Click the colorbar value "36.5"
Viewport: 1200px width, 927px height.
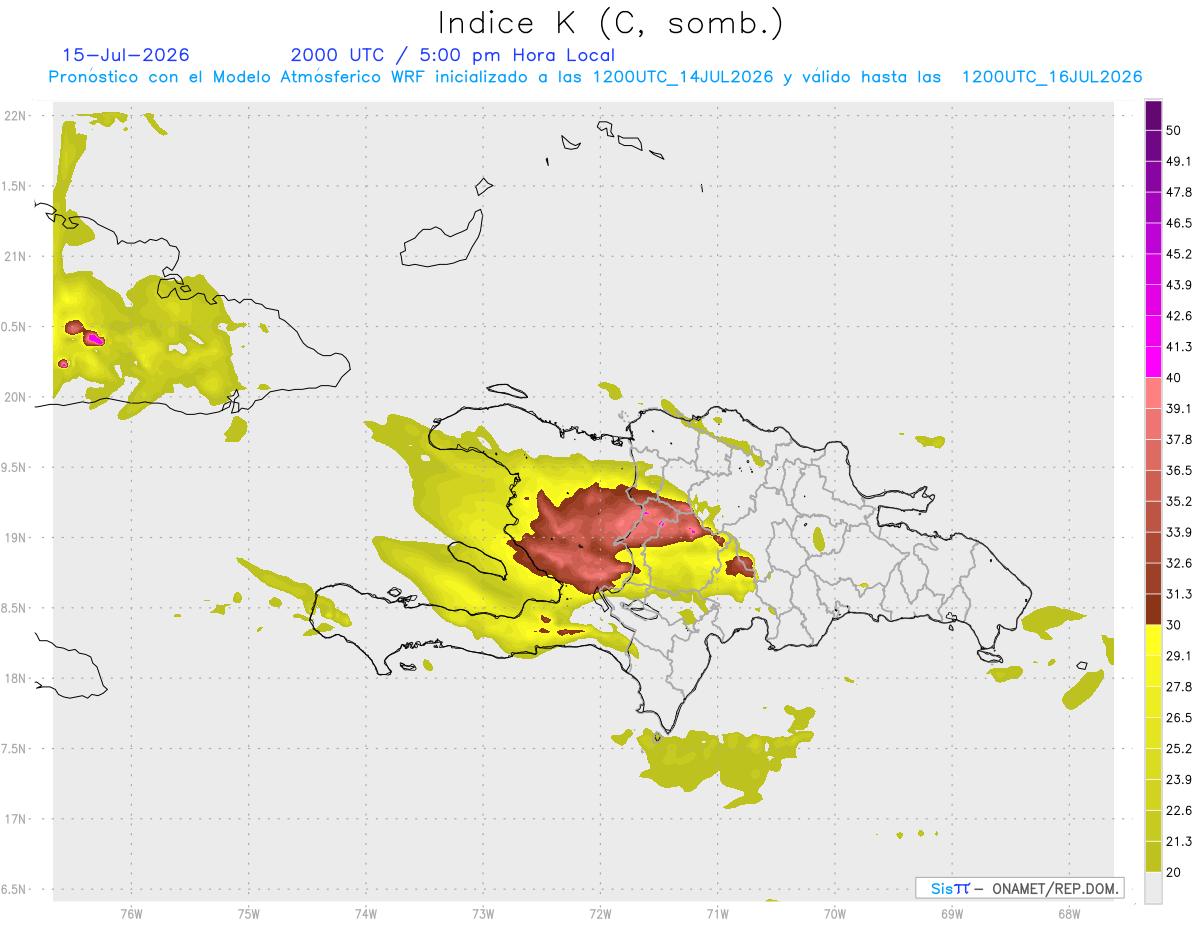tap(1179, 470)
